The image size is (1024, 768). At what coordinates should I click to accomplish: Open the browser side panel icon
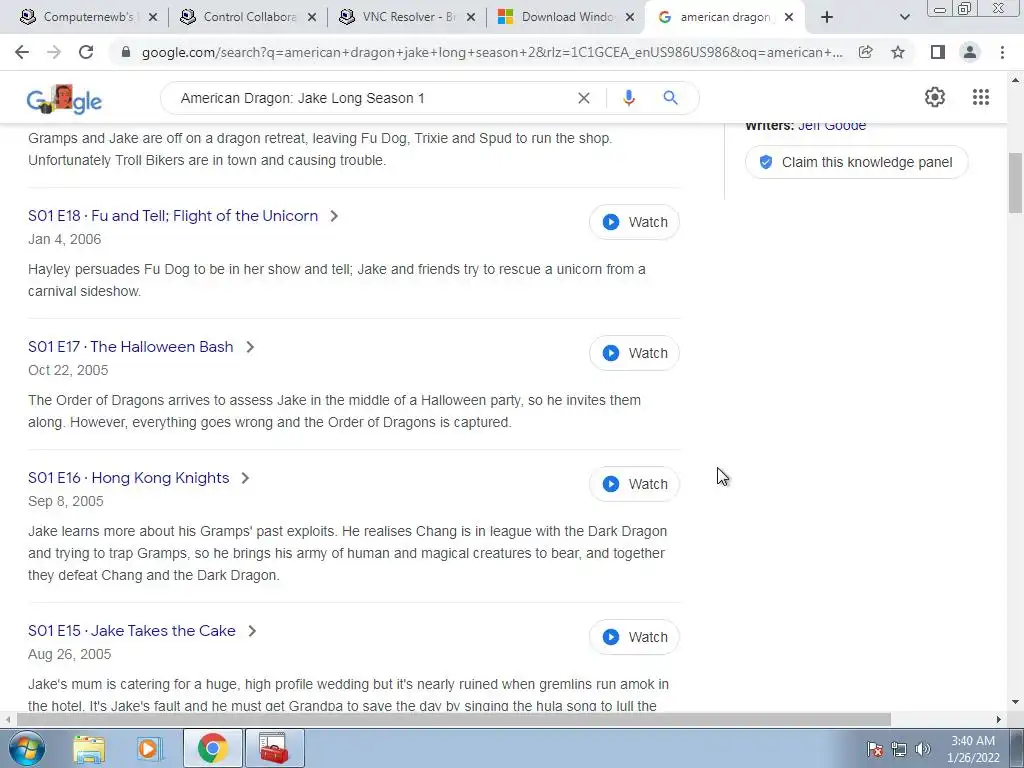pos(938,52)
